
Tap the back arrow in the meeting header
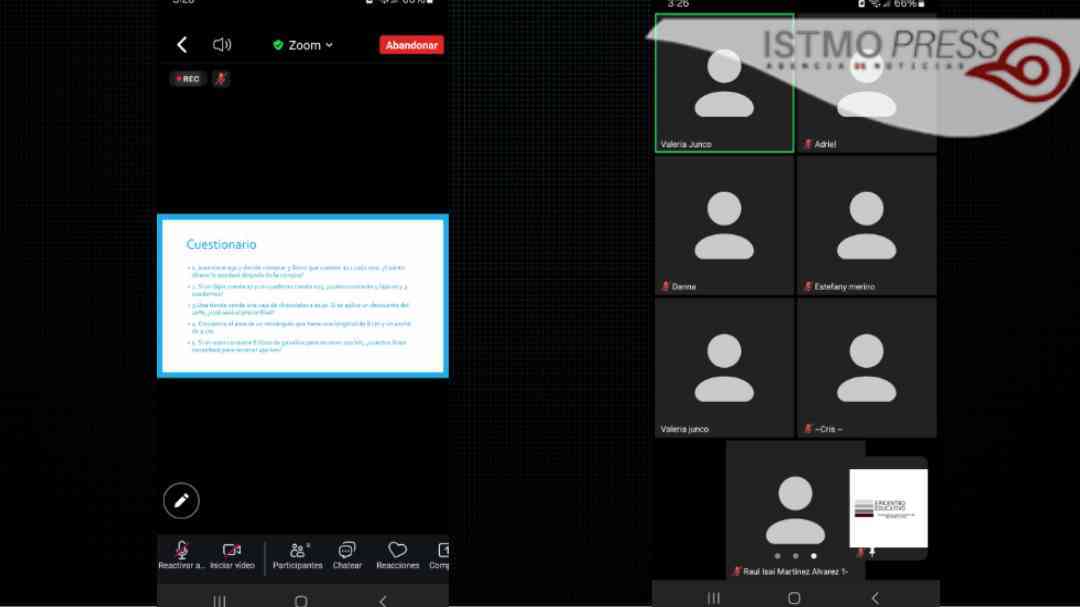coord(182,45)
